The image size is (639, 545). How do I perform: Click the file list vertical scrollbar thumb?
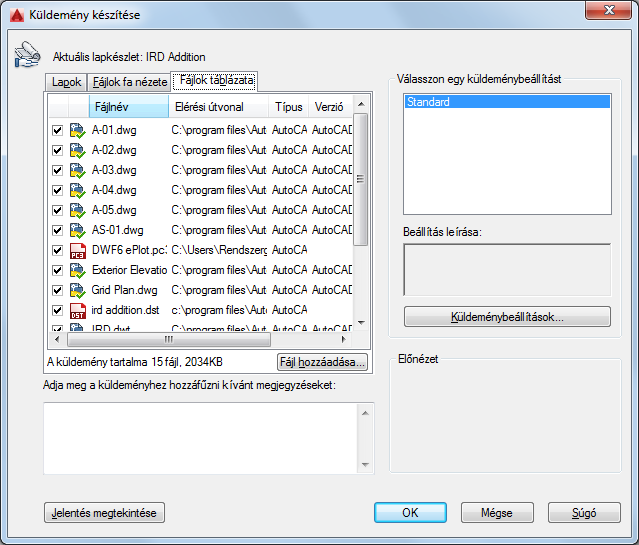(361, 179)
